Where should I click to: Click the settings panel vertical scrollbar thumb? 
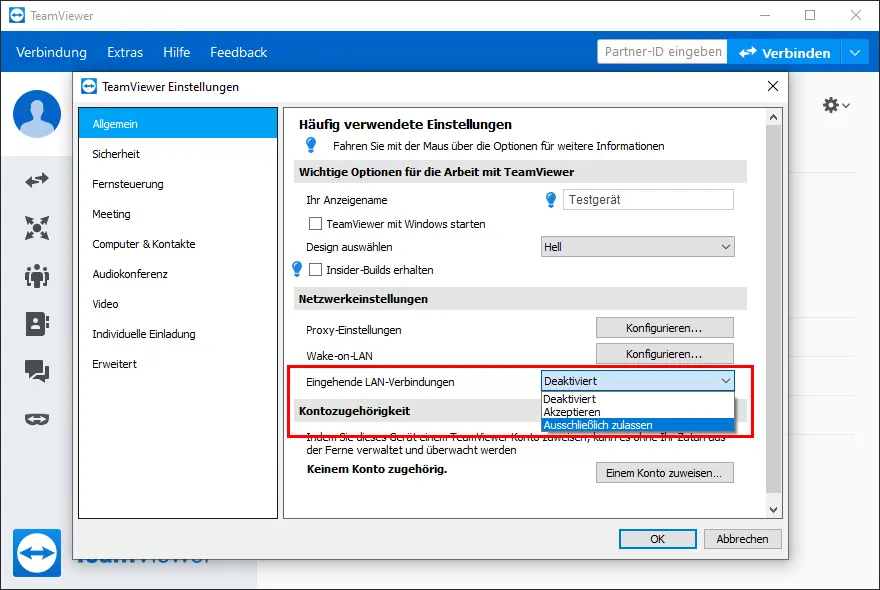(x=773, y=309)
